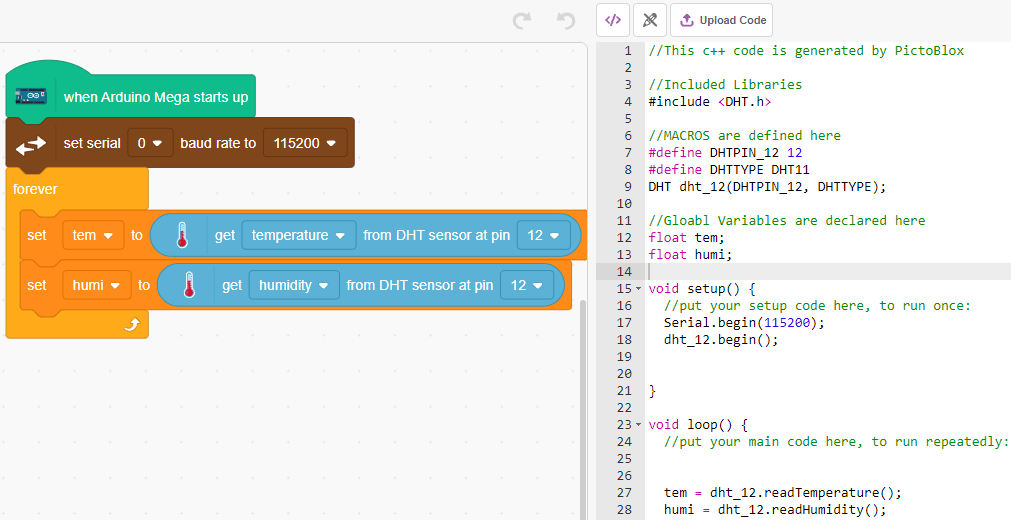
Task: Click 'from DHT sensor at pin' in humidity block
Action: [420, 285]
